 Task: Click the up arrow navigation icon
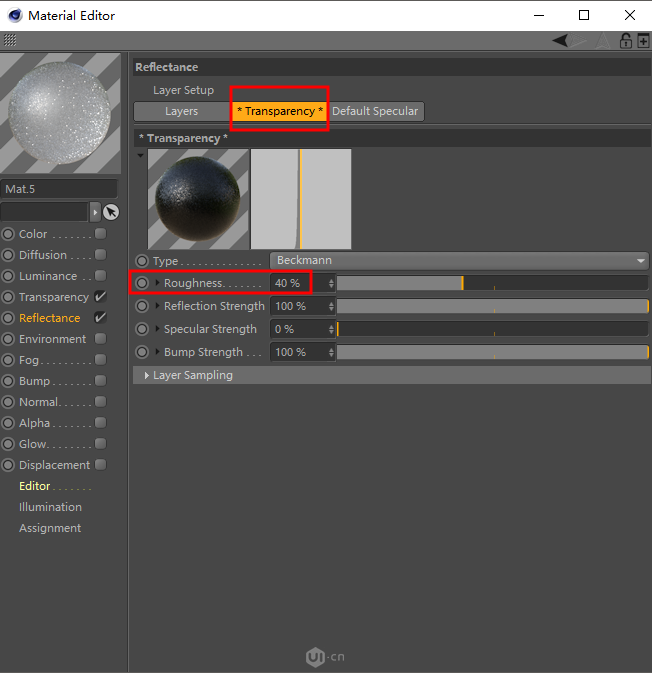tap(603, 41)
